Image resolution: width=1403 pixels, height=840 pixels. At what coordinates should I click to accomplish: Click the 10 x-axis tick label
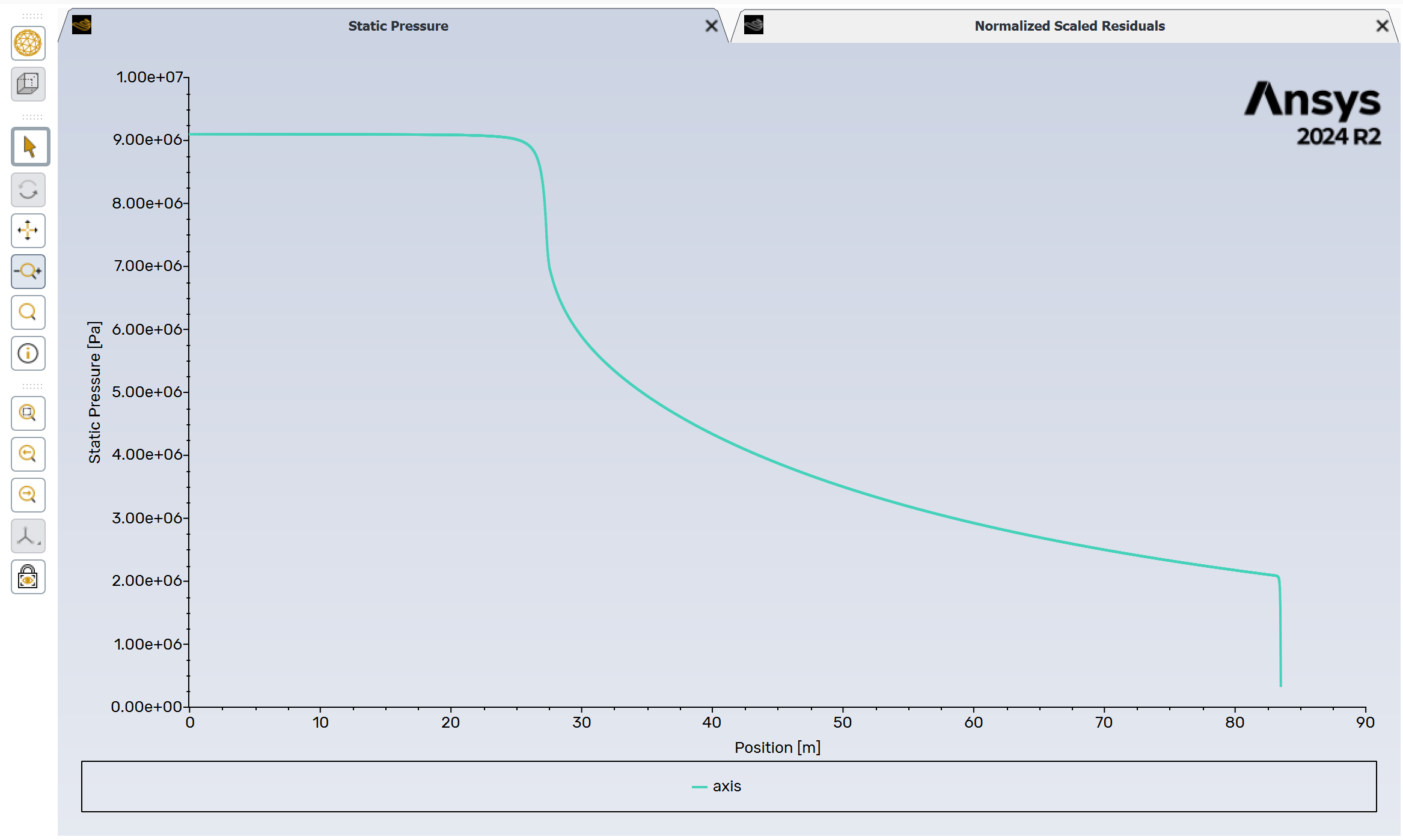(x=320, y=722)
